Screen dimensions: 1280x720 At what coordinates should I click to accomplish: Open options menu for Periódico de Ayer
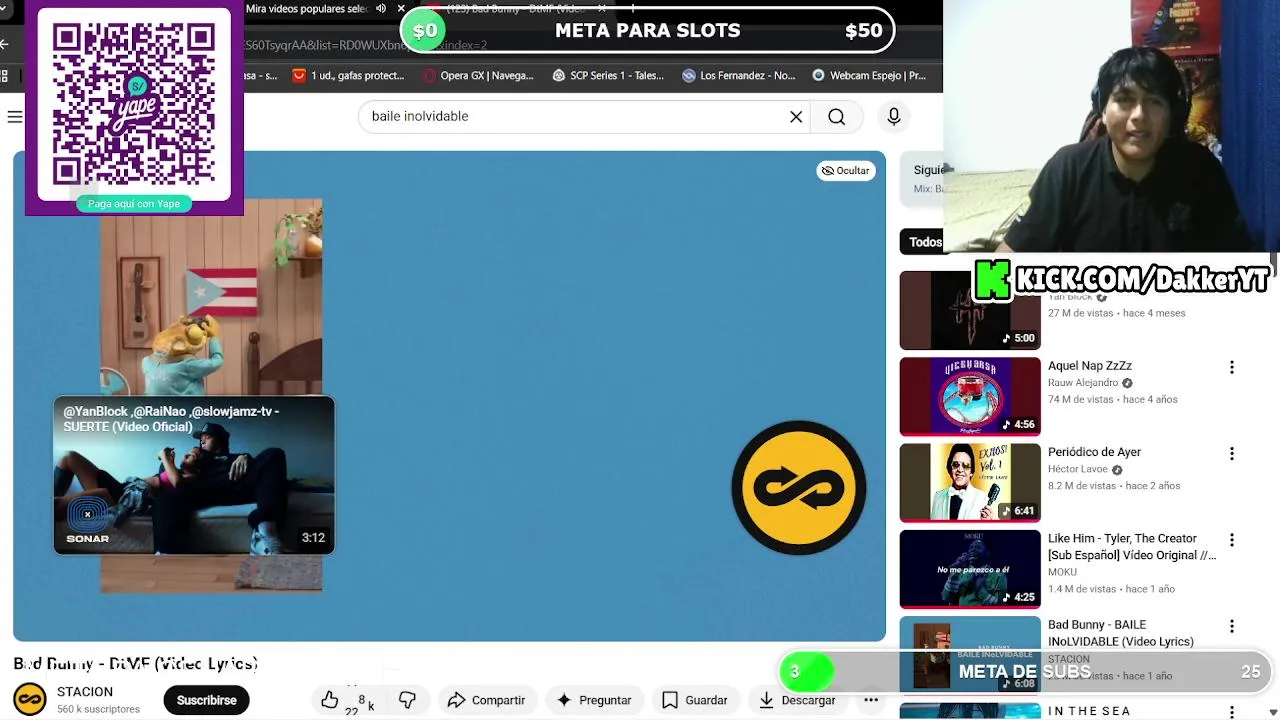(1232, 454)
